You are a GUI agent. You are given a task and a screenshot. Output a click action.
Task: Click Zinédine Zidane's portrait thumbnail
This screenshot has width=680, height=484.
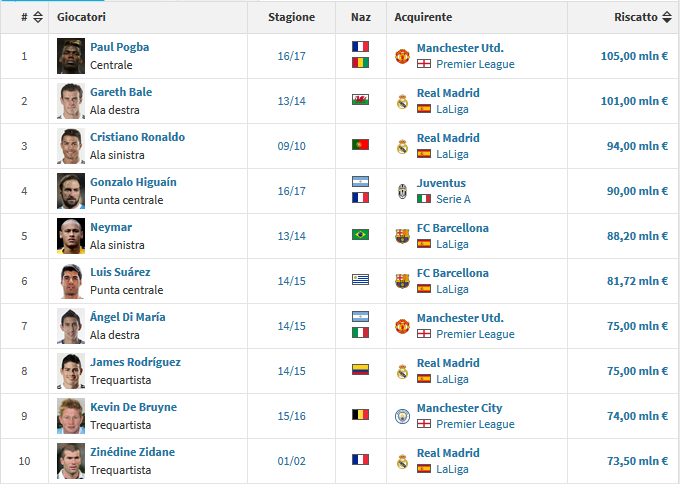[71, 461]
